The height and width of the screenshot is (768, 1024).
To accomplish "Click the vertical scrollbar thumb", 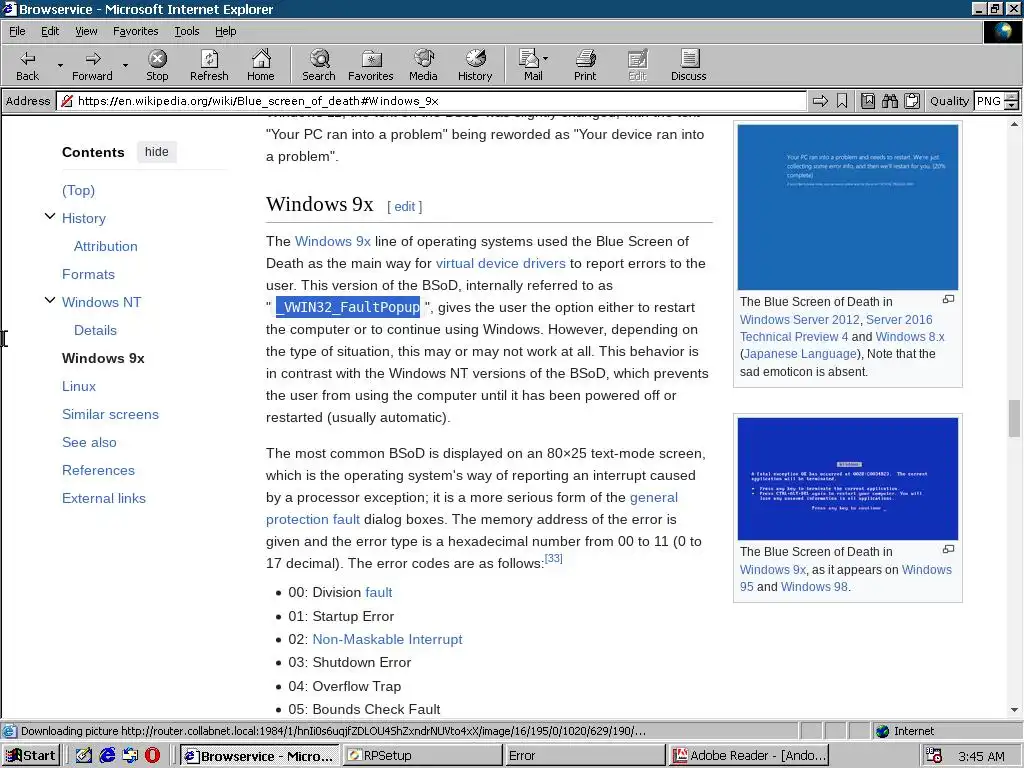I will coord(1014,418).
